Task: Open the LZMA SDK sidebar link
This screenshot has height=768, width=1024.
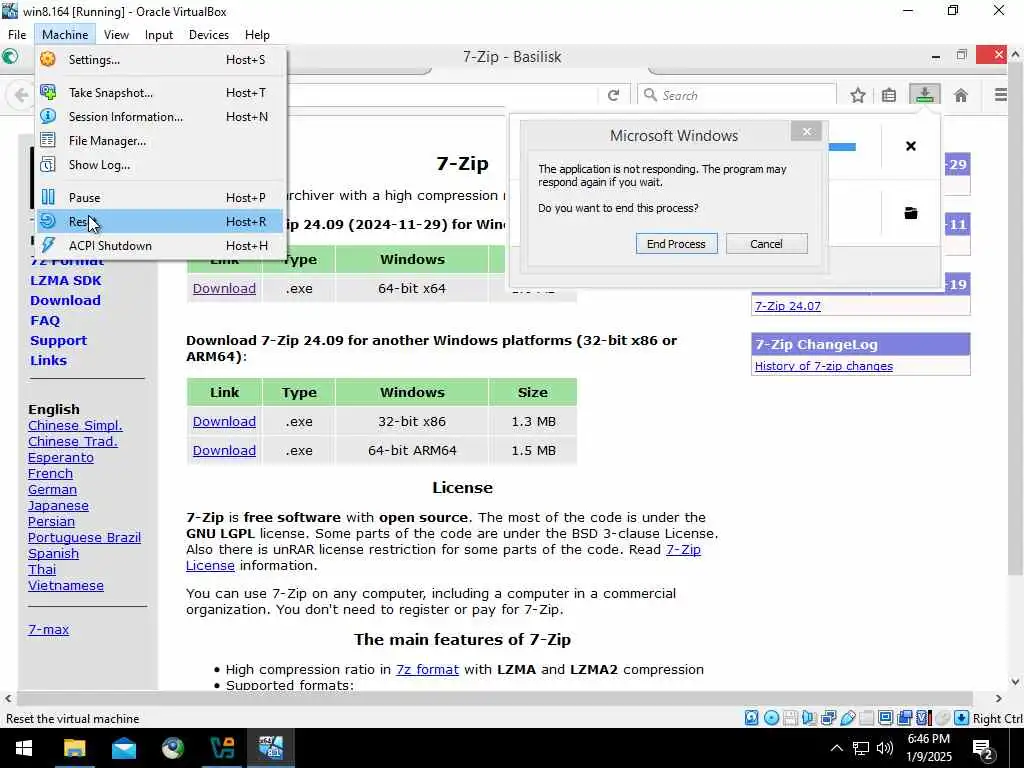Action: click(x=65, y=280)
